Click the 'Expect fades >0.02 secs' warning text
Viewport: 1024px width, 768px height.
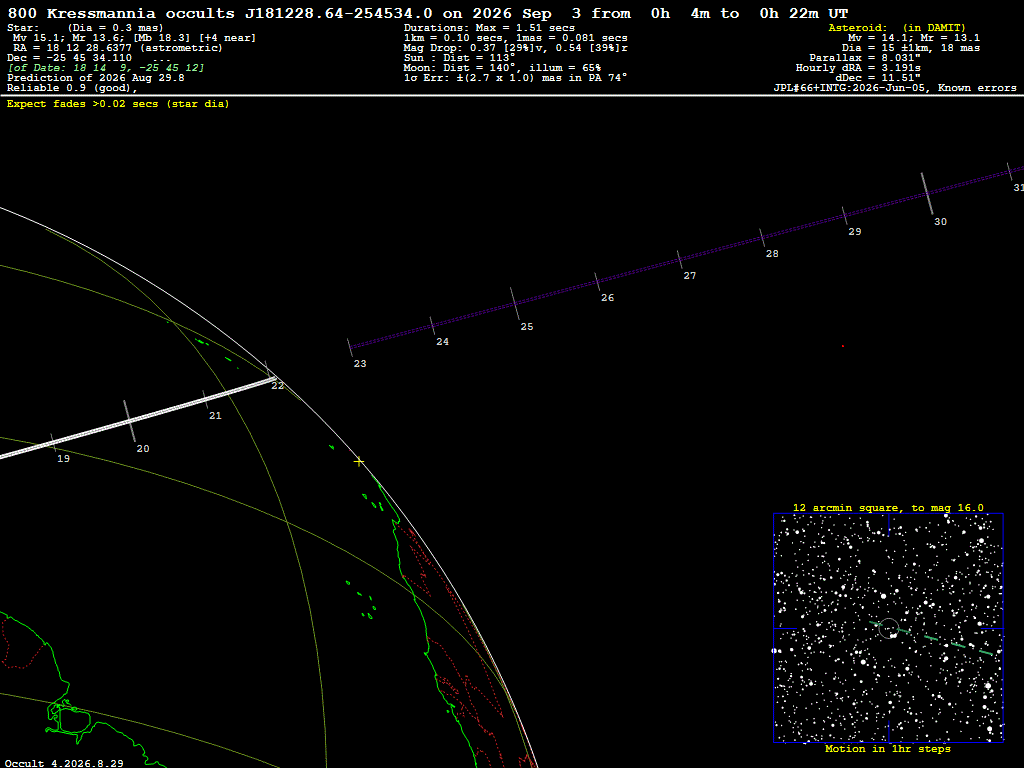pyautogui.click(x=118, y=104)
